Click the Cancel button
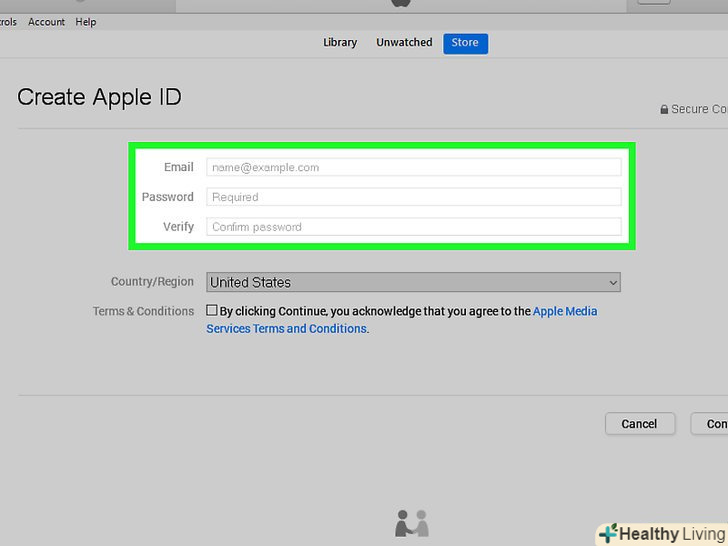This screenshot has width=728, height=546. (x=639, y=424)
